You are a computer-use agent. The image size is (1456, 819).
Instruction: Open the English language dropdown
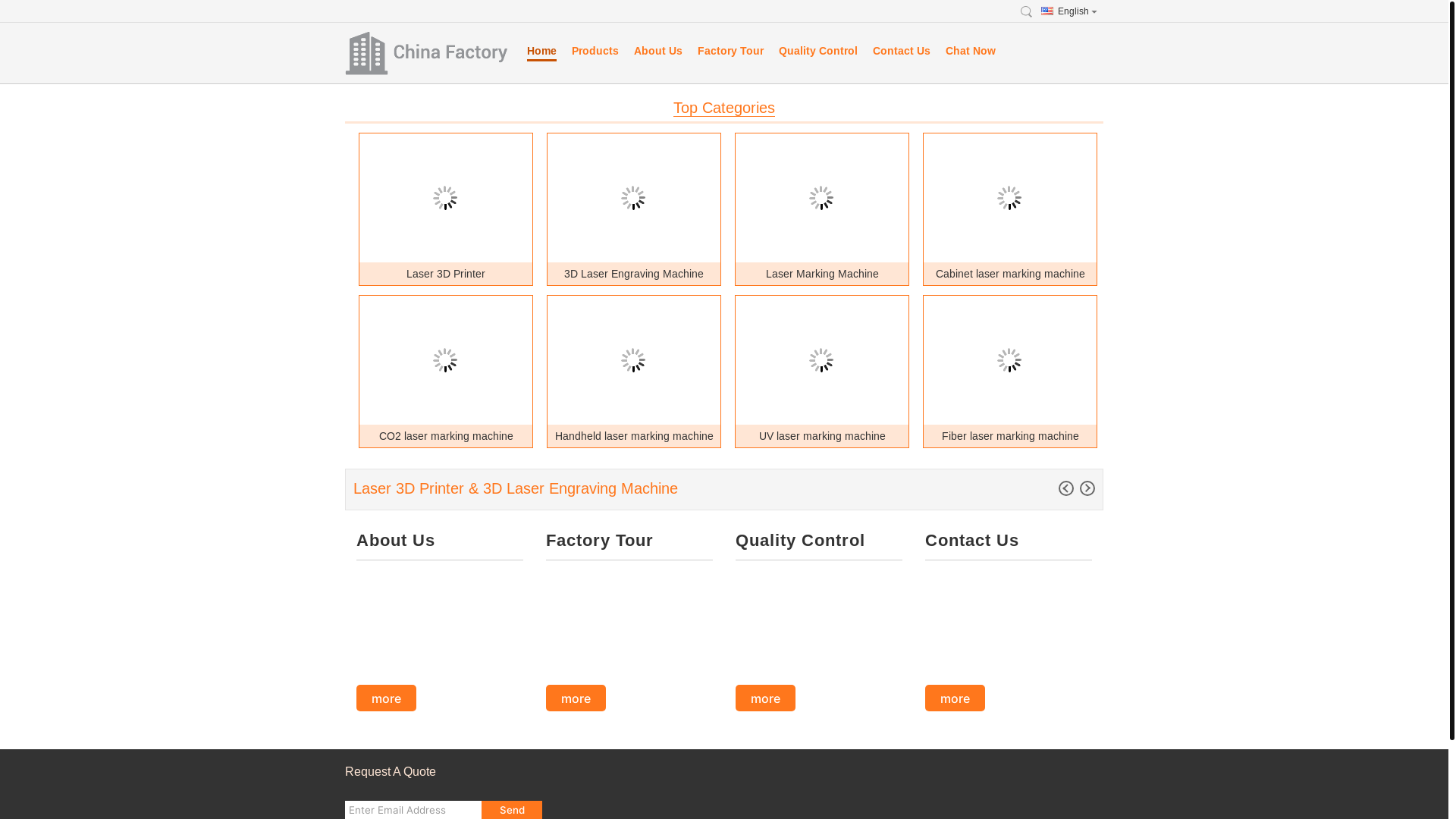[x=1076, y=11]
